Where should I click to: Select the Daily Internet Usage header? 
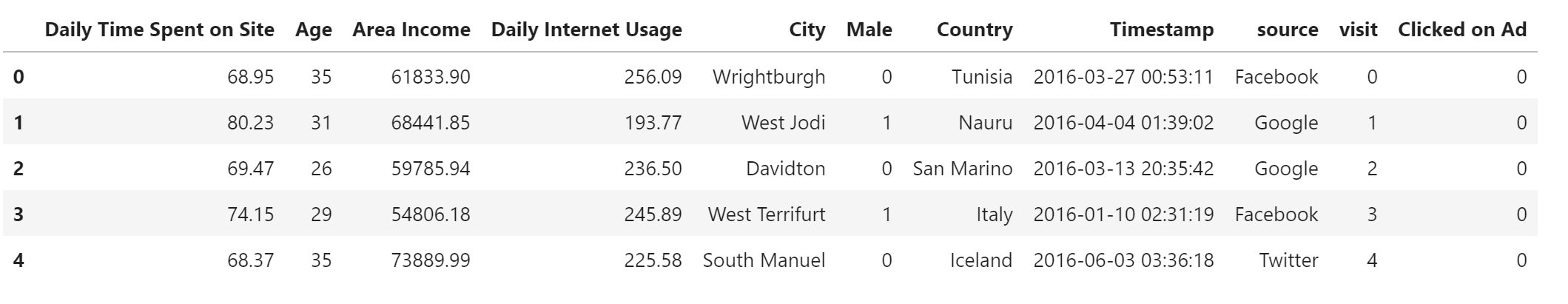586,30
